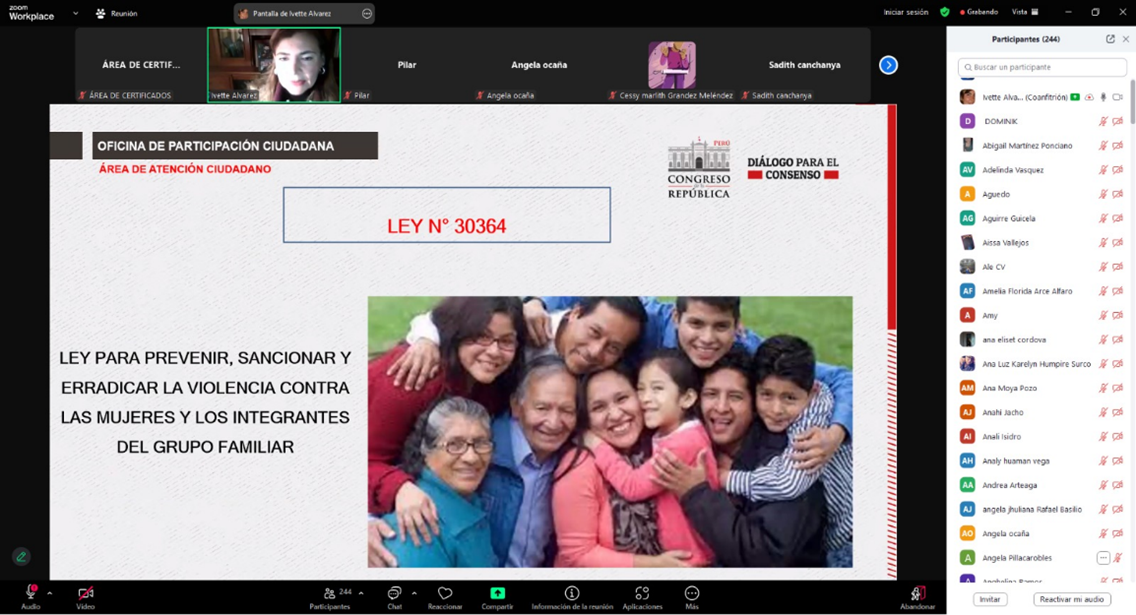Open the Más options menu

click(x=691, y=597)
